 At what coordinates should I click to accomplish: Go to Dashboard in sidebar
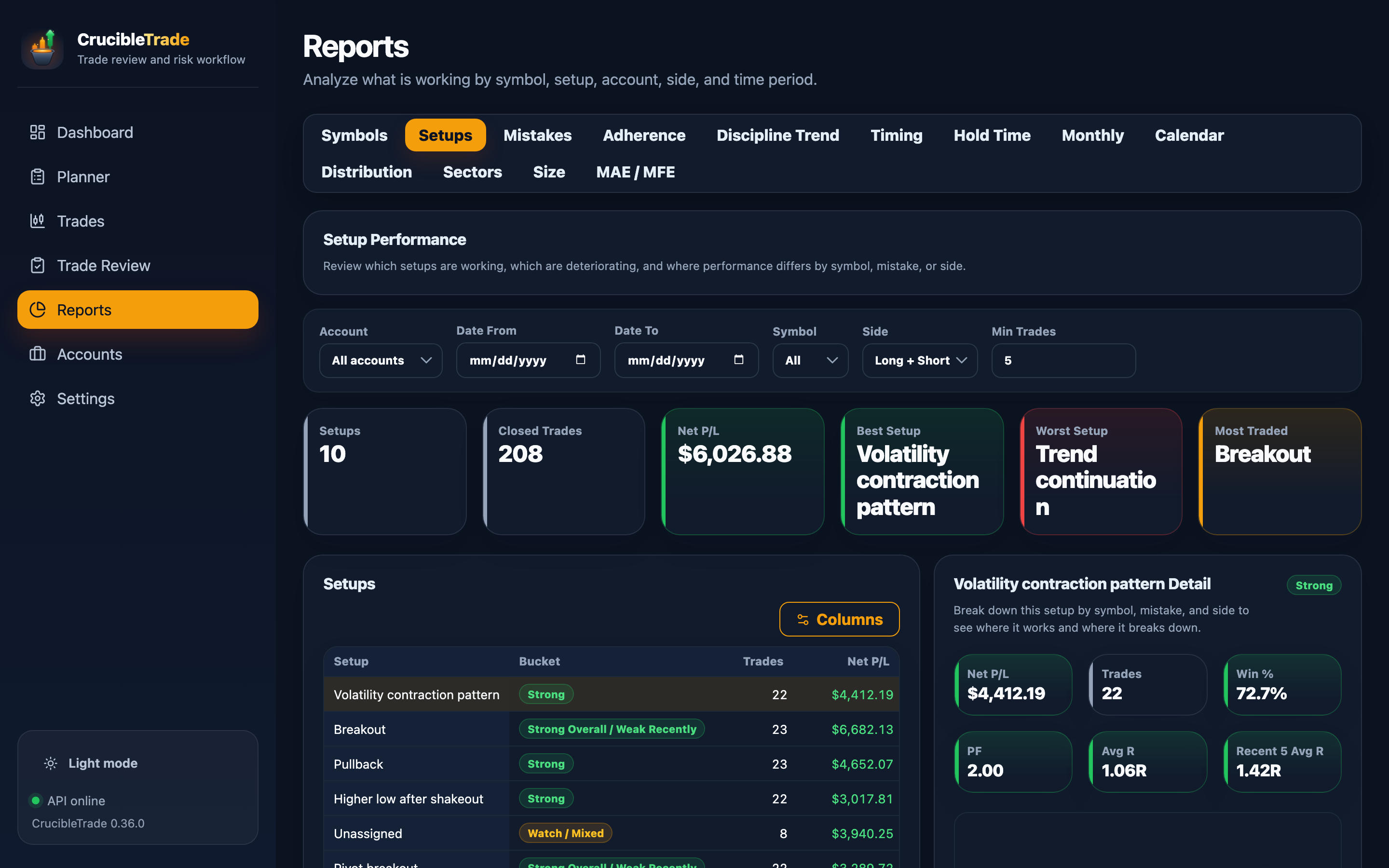pos(138,133)
